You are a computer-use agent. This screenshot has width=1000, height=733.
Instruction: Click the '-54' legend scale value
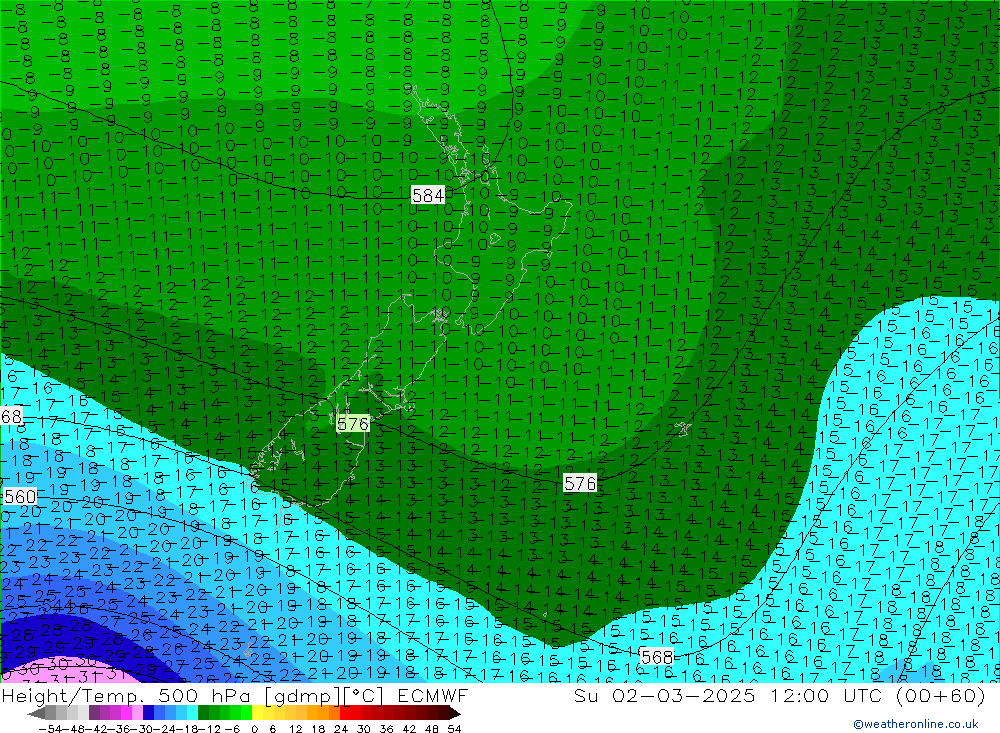coord(51,729)
